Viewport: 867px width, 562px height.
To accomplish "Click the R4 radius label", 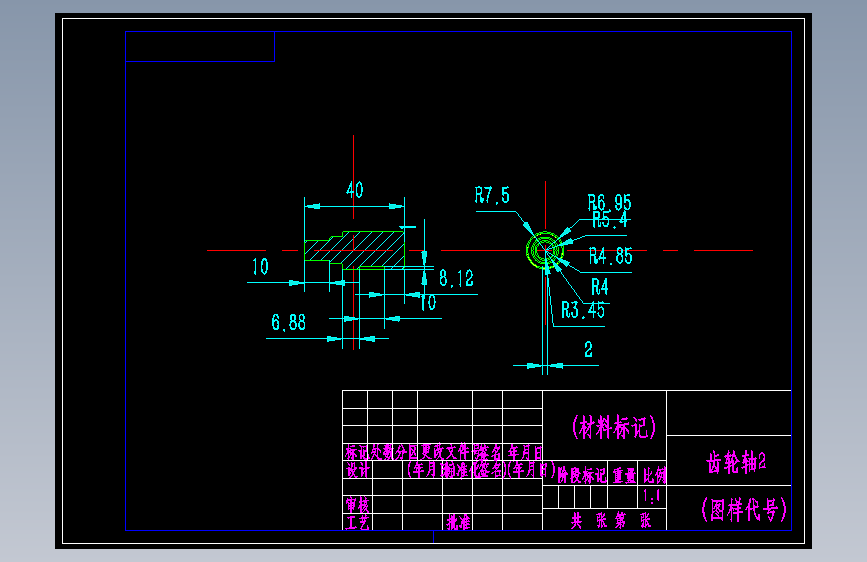I will pos(600,287).
